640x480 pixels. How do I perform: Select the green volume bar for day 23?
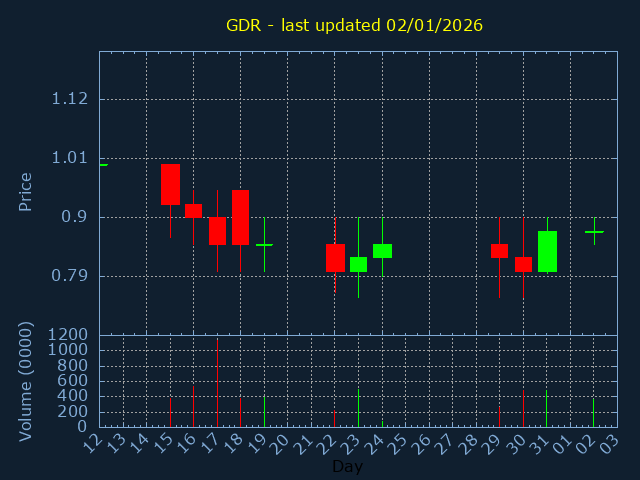[358, 407]
